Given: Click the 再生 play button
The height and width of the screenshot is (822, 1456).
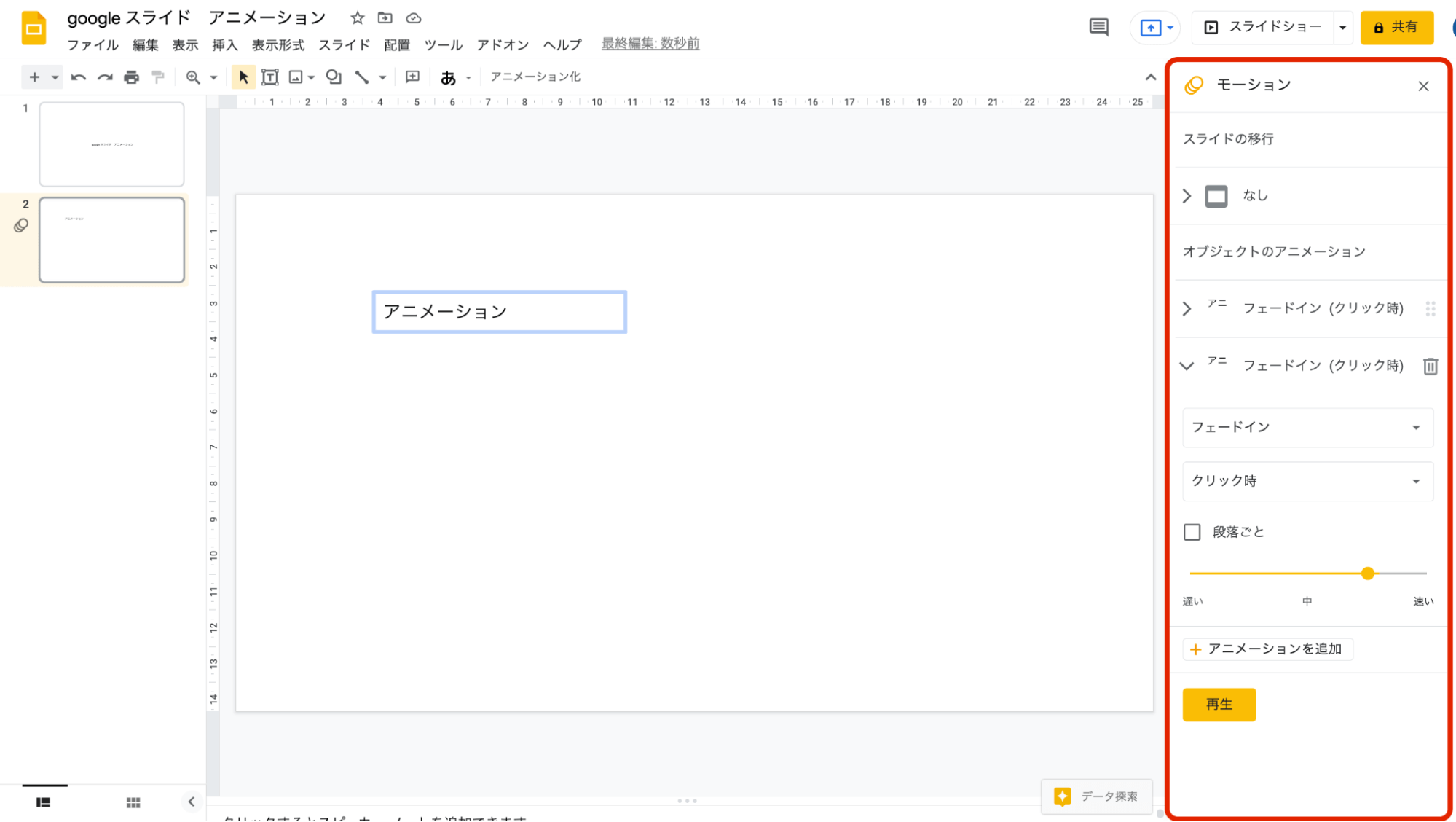Looking at the screenshot, I should [1219, 705].
